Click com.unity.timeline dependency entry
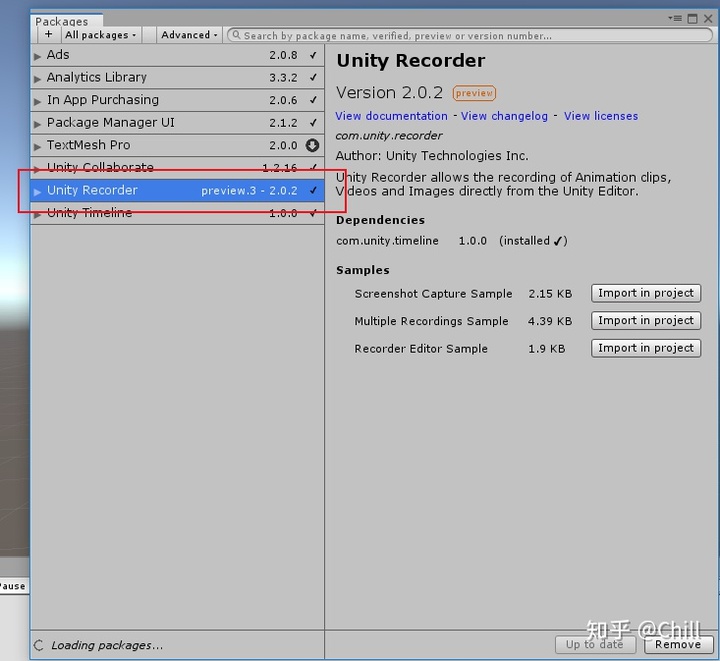Image resolution: width=720 pixels, height=661 pixels. coord(387,241)
